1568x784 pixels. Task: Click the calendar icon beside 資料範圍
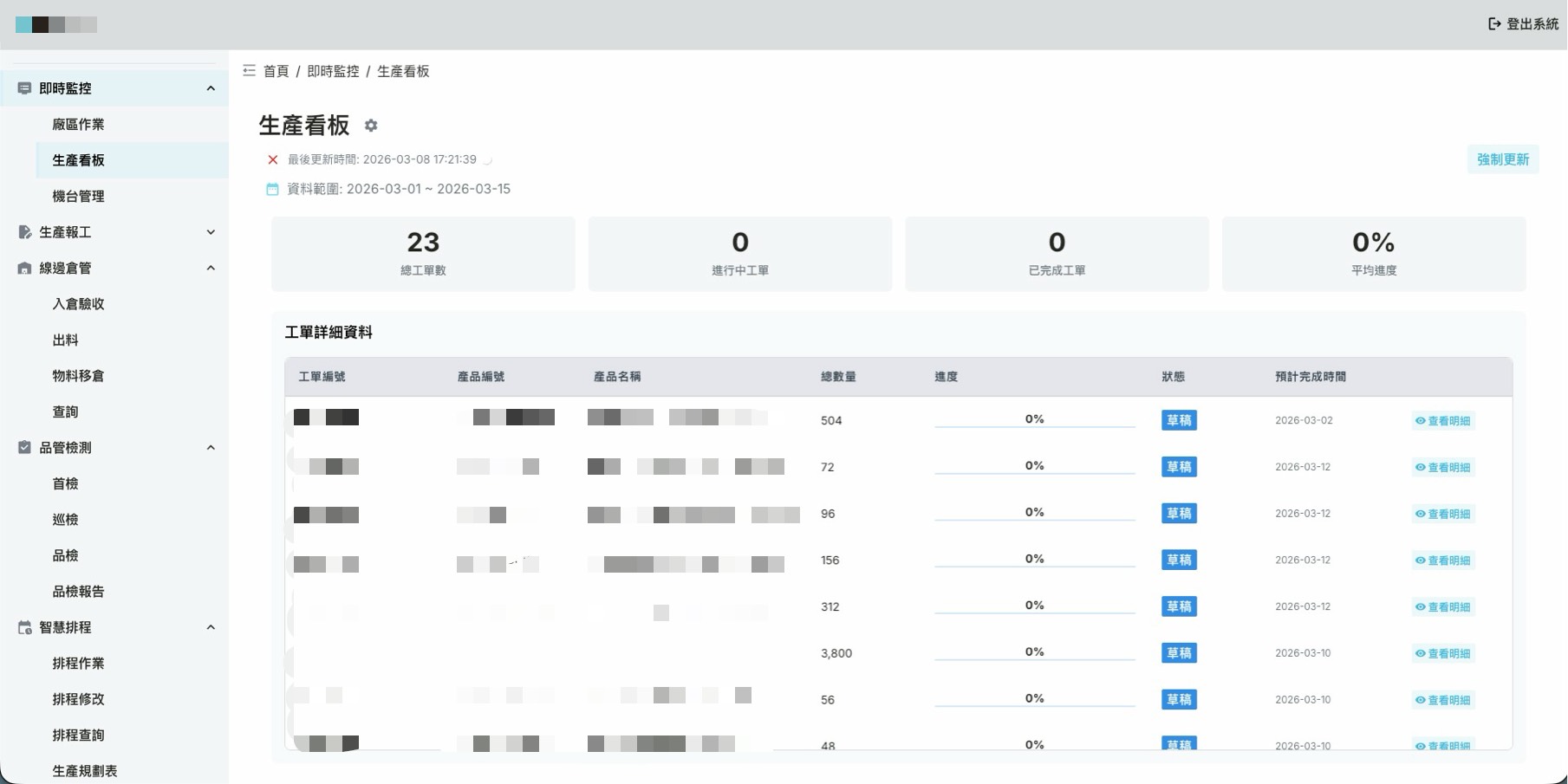click(272, 189)
